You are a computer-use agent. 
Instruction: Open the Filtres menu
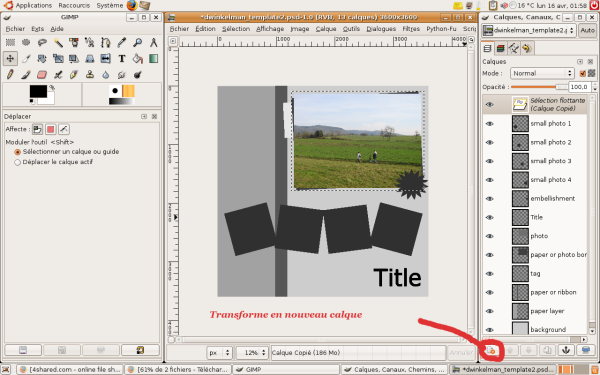pyautogui.click(x=411, y=29)
